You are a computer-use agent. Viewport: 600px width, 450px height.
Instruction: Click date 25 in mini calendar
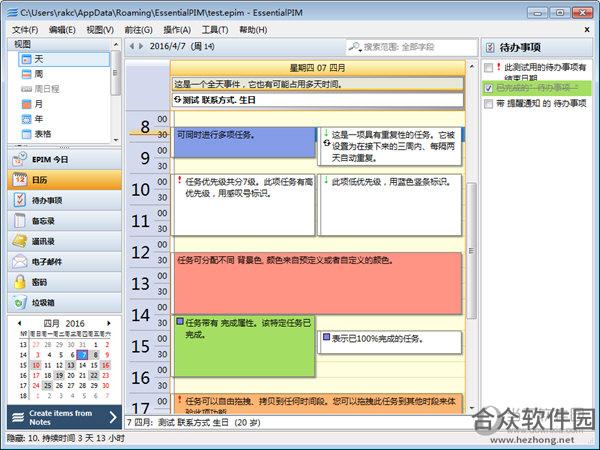(48, 385)
